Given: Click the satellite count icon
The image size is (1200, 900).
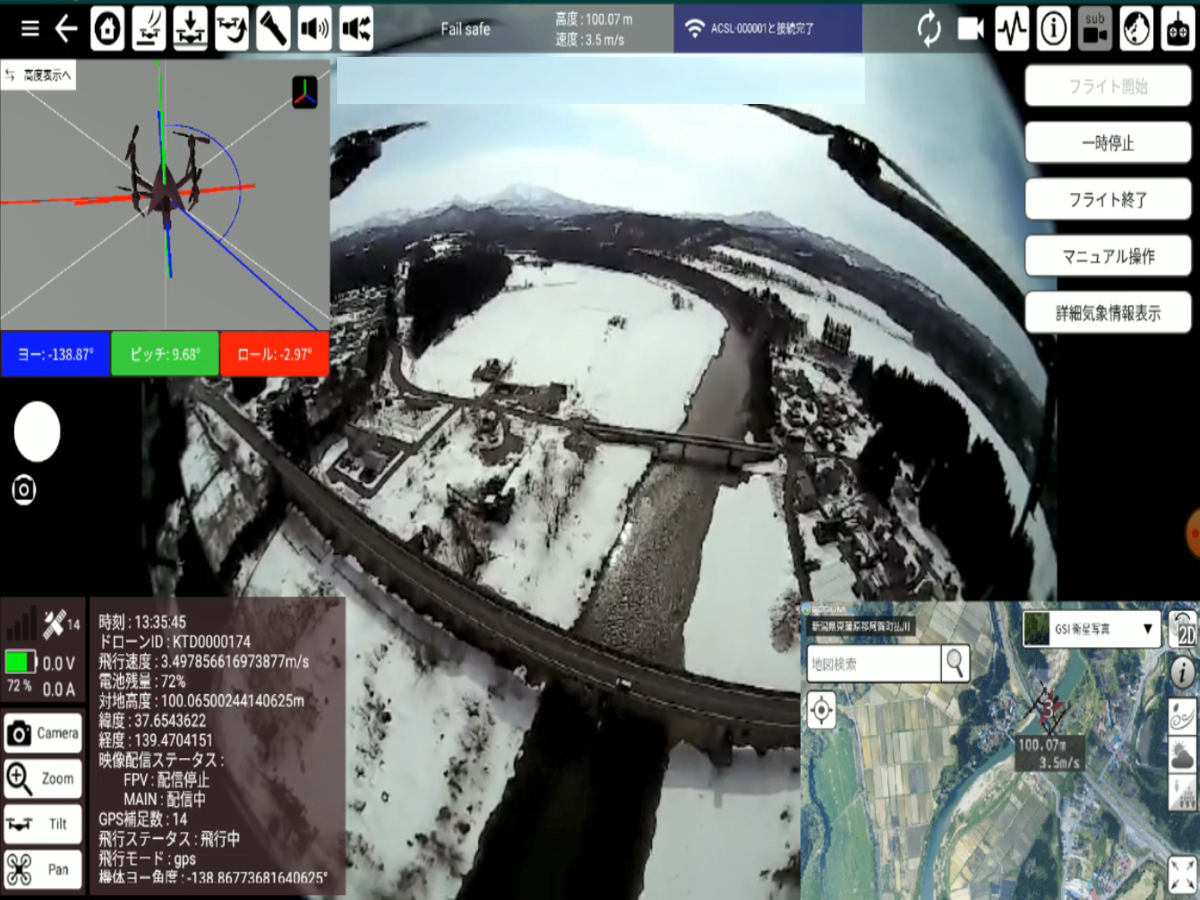Looking at the screenshot, I should click(x=60, y=625).
